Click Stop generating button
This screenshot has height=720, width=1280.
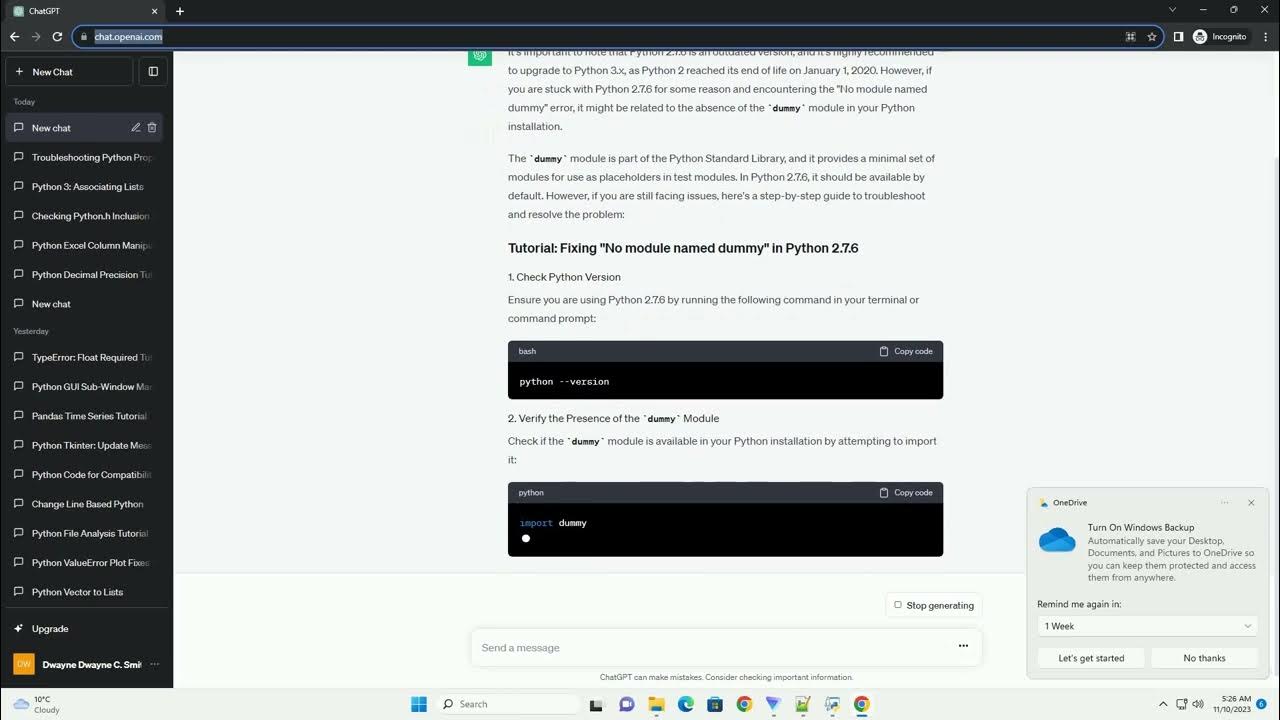click(x=933, y=605)
